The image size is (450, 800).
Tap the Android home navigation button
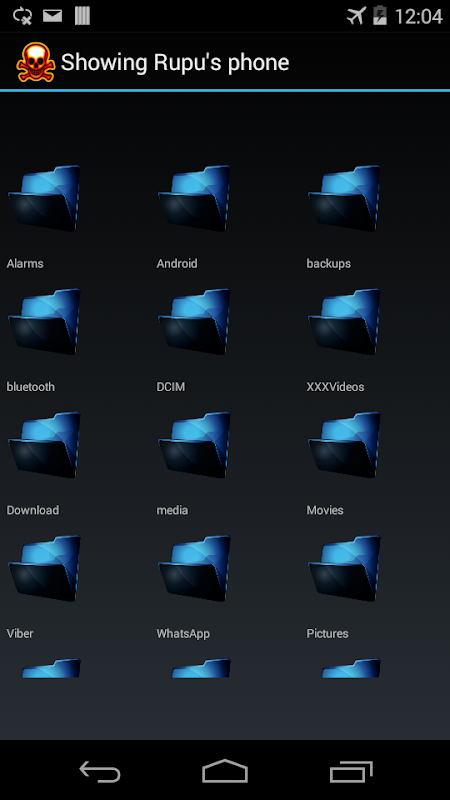point(225,771)
